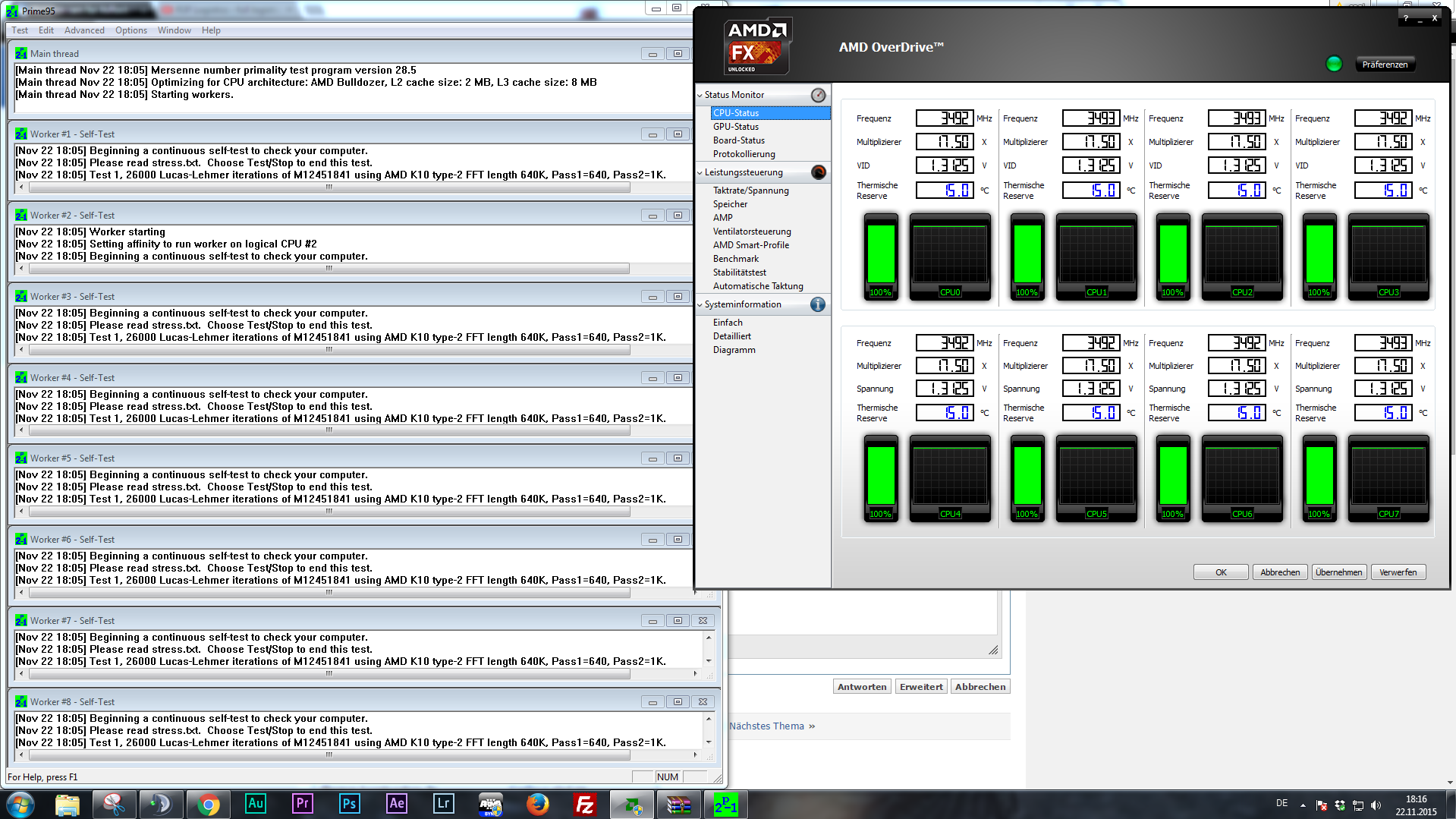This screenshot has width=1456, height=819.
Task: Click Übernehmen button
Action: 1338,572
